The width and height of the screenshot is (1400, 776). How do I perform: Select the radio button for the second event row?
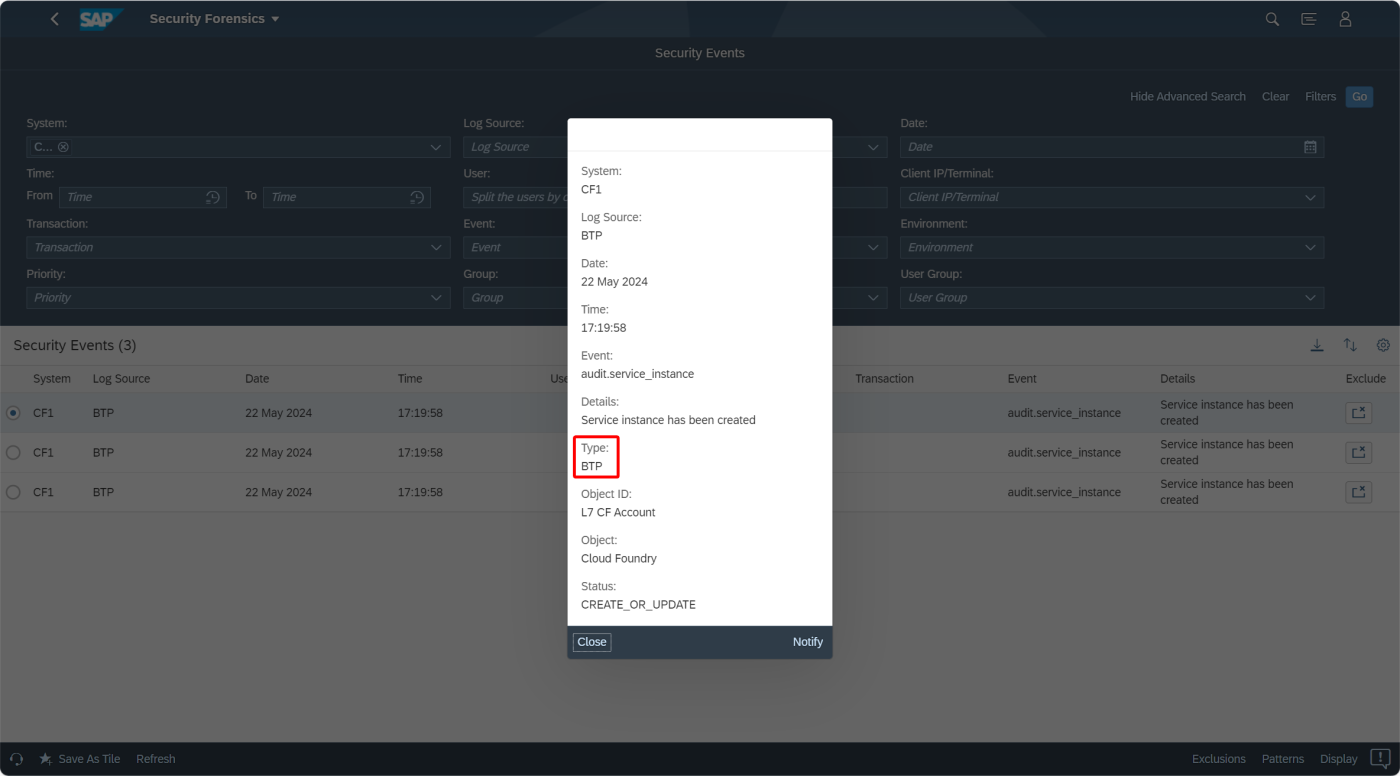pos(12,452)
